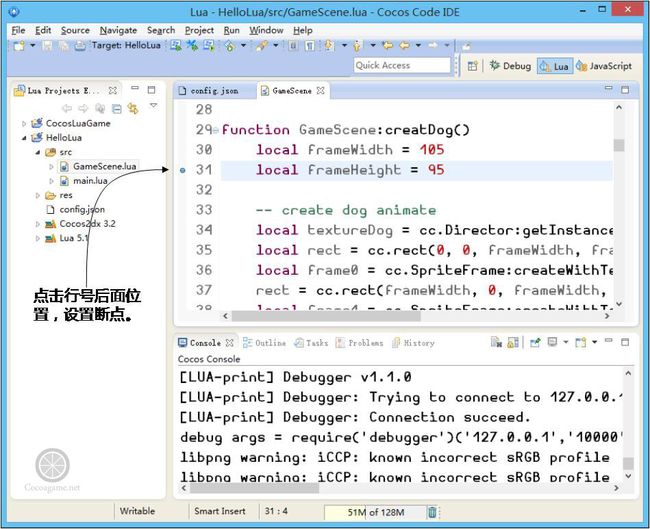The image size is (650, 529).
Task: Switch to the Problems view tab
Action: click(x=359, y=343)
